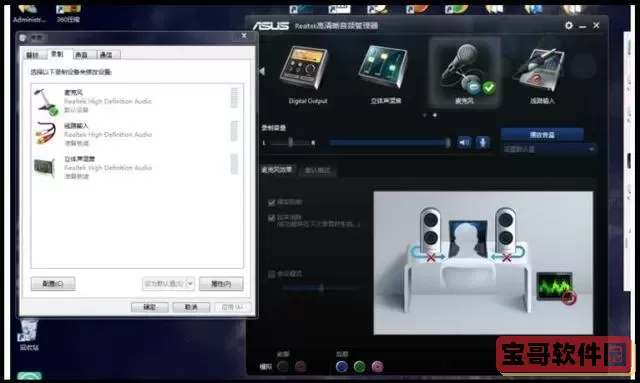
Task: Click the waveform monitor icon in preview image
Action: (x=556, y=287)
